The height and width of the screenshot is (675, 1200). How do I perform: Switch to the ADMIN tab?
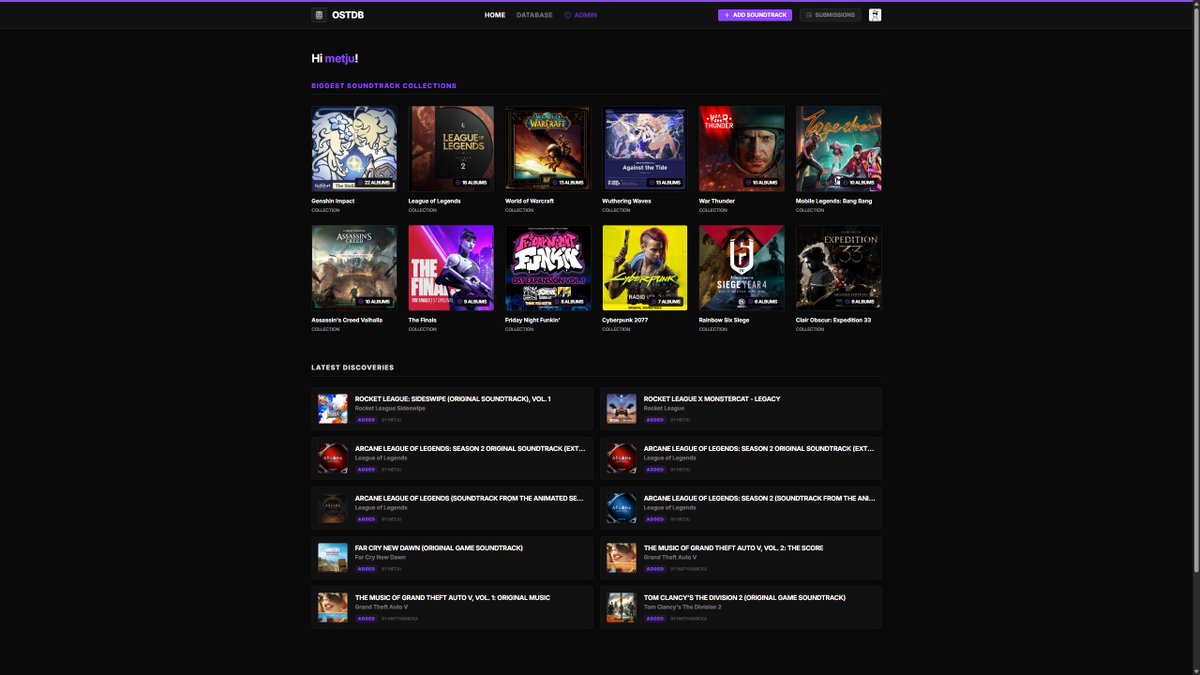[x=581, y=15]
